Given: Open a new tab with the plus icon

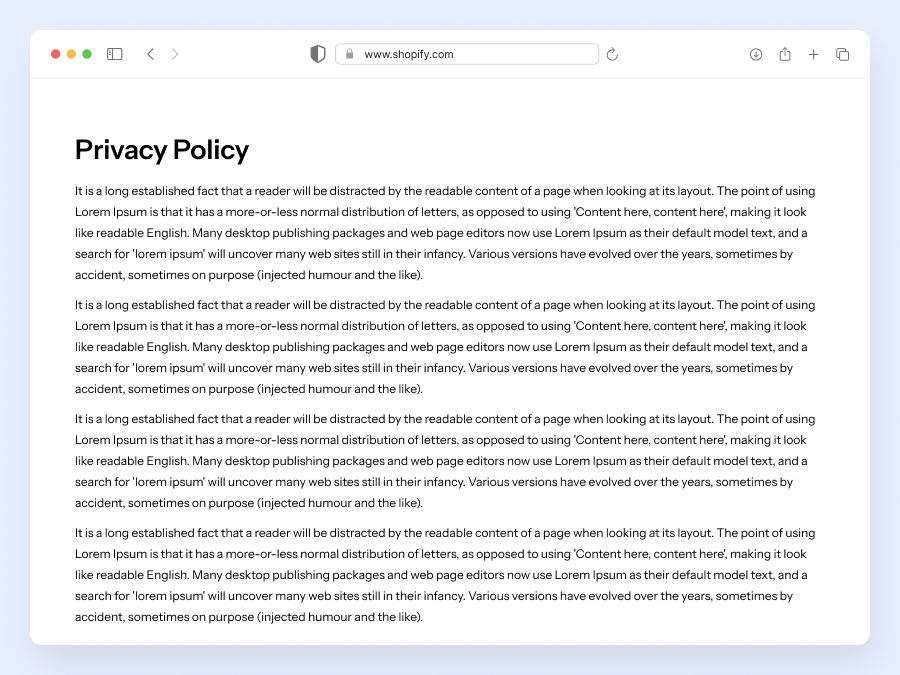Looking at the screenshot, I should 814,54.
